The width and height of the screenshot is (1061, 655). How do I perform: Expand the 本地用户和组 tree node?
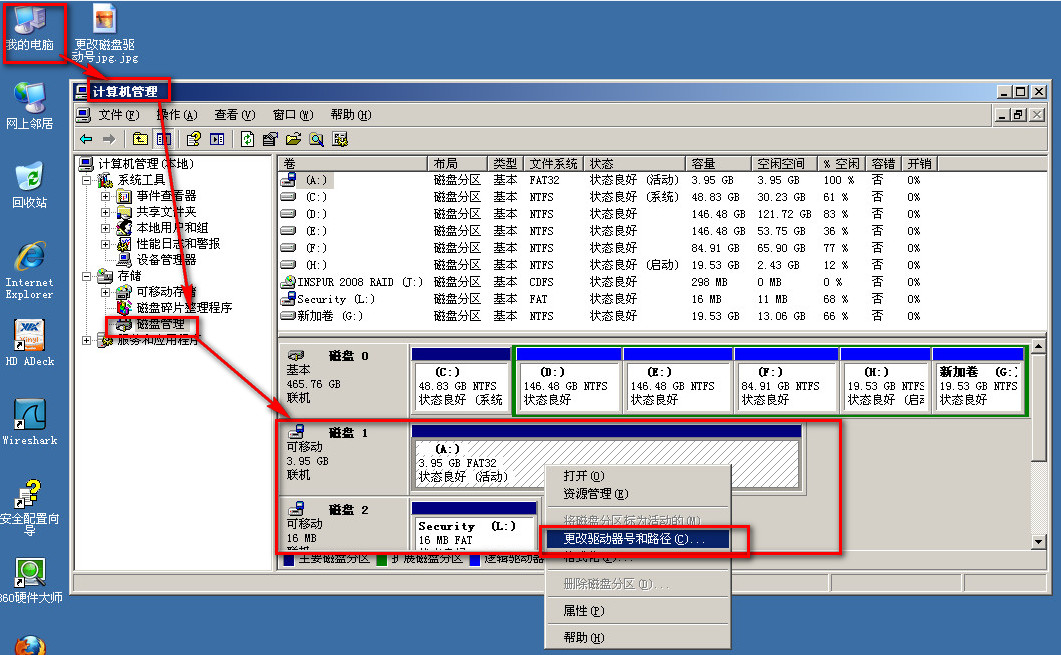coord(106,228)
